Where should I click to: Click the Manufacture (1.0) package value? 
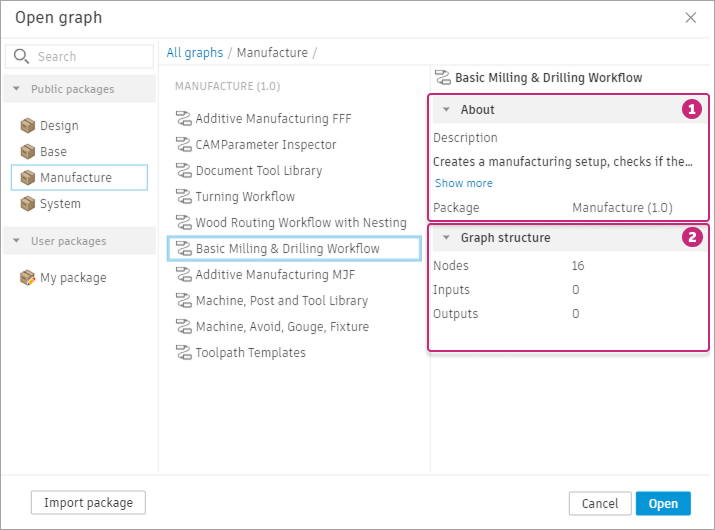pos(622,208)
